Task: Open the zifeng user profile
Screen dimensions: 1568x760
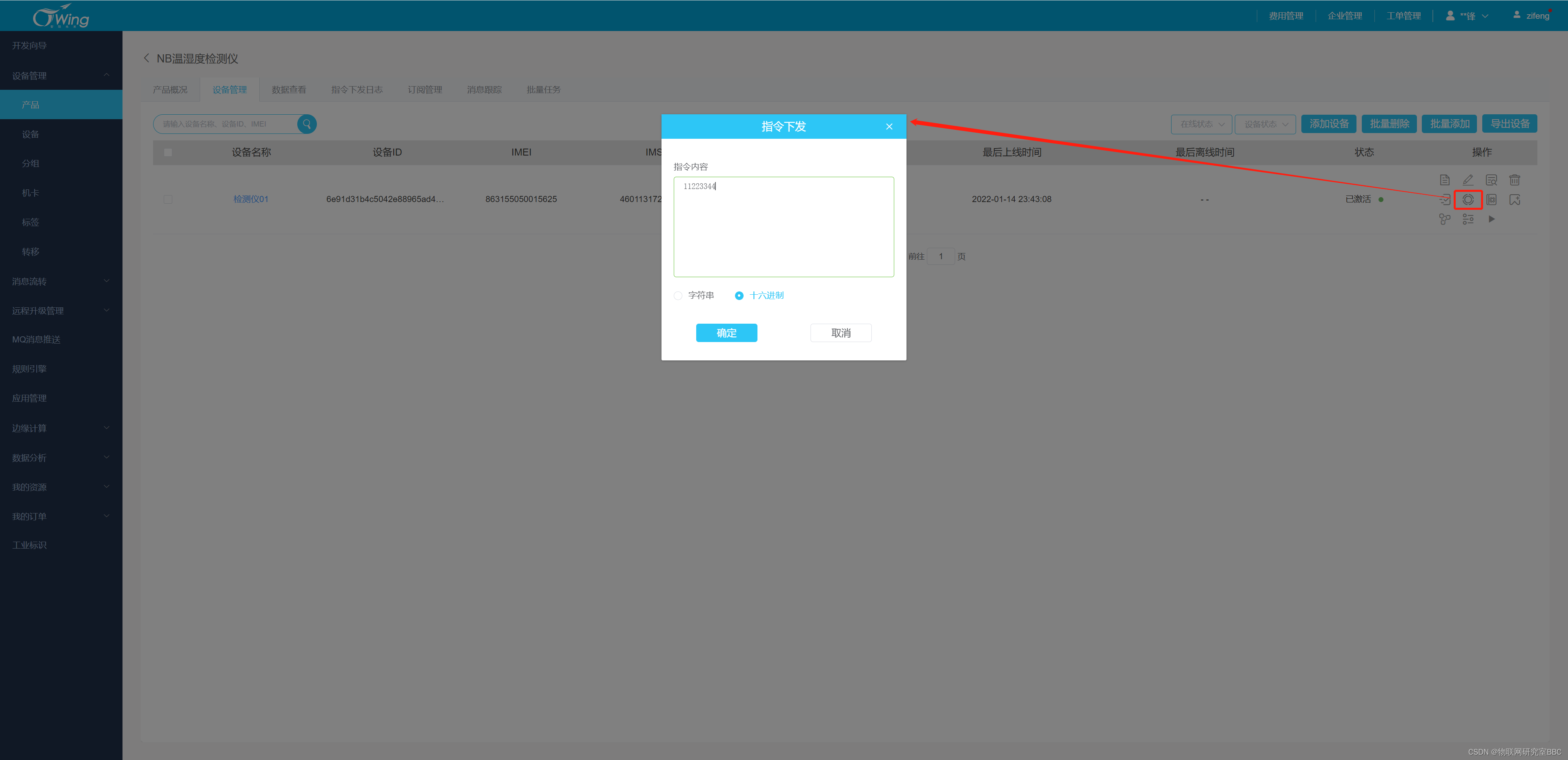Action: click(1531, 15)
